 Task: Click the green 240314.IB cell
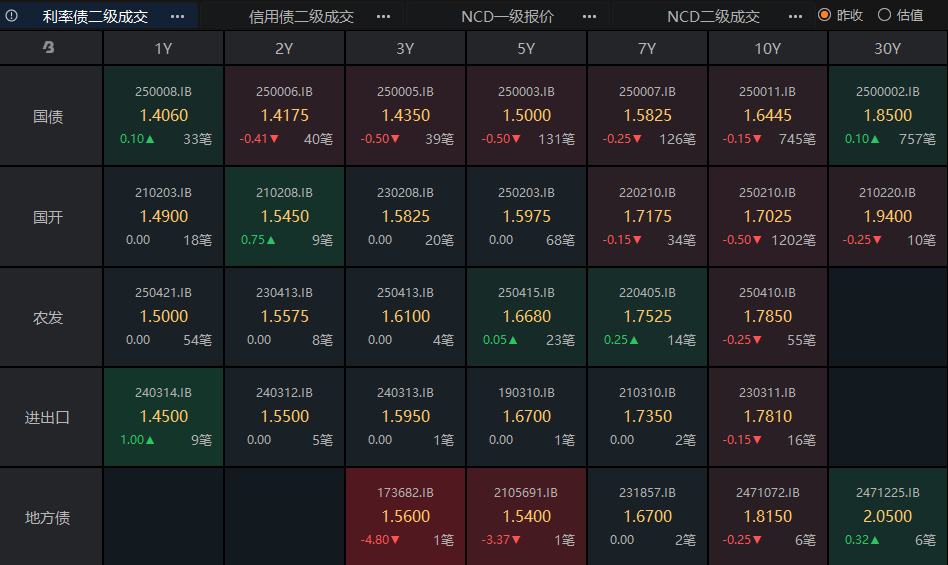point(163,417)
